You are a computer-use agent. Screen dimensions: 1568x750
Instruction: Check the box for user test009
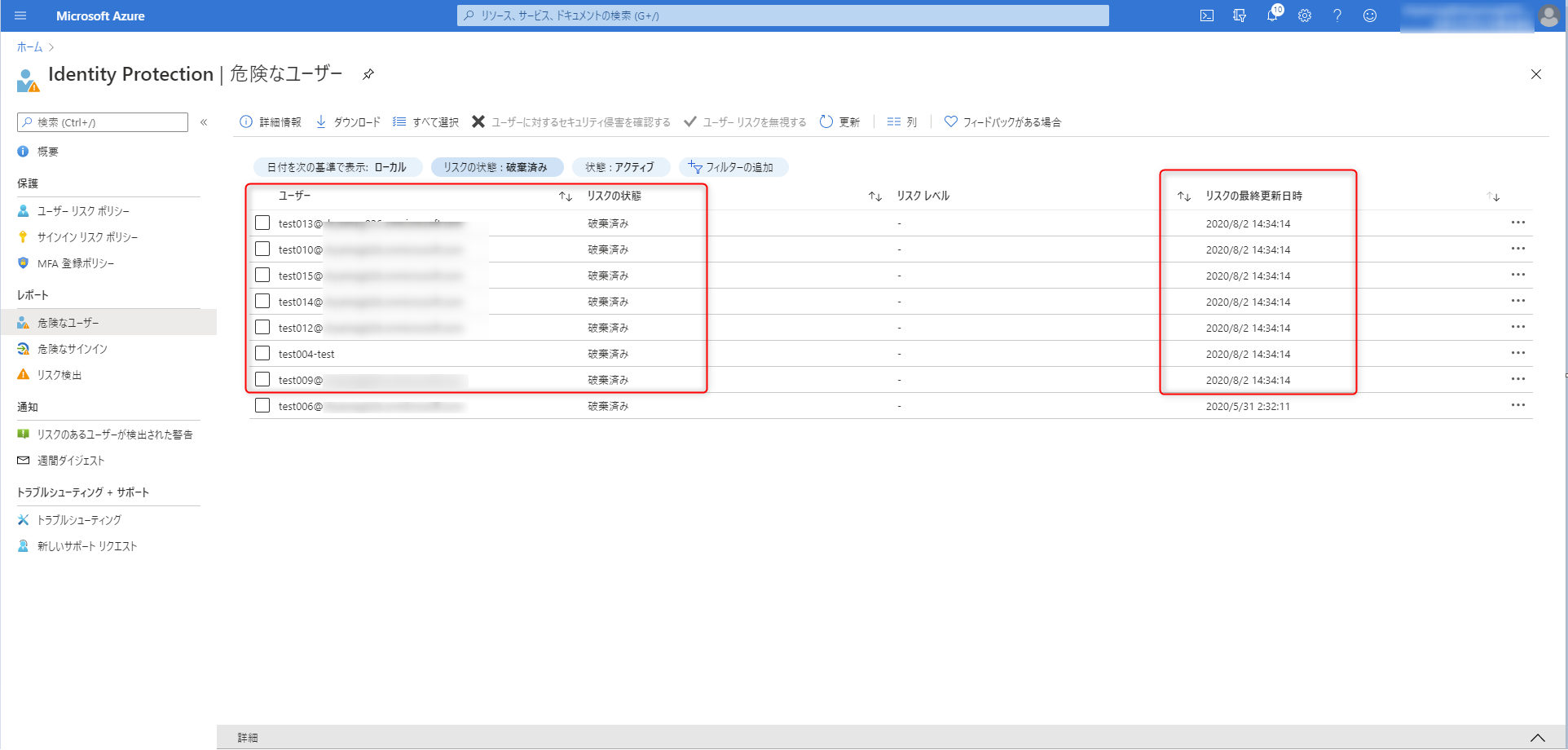point(262,379)
